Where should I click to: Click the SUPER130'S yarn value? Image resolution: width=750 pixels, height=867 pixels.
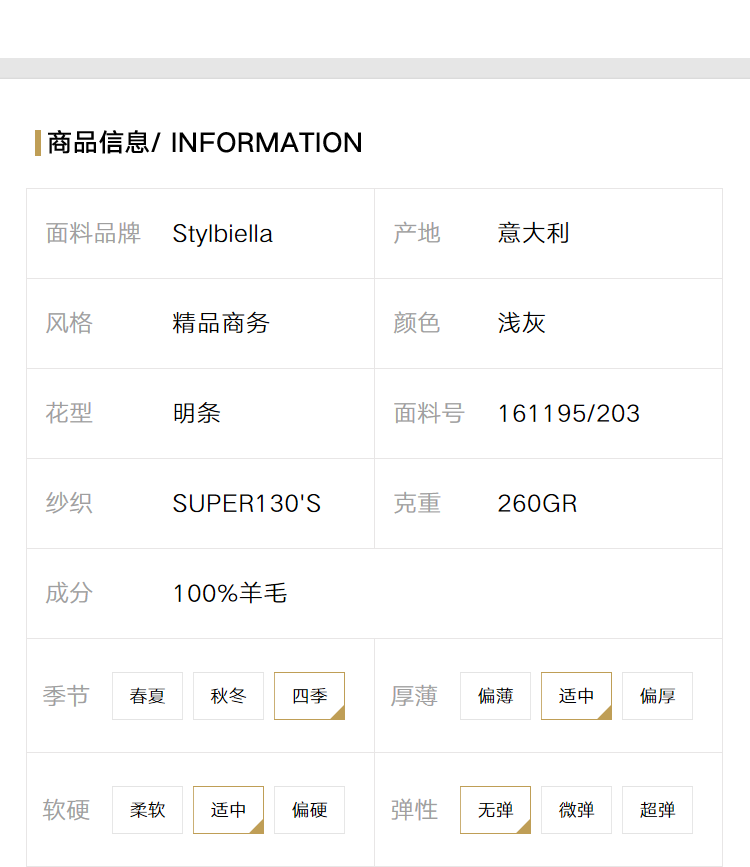tap(247, 503)
